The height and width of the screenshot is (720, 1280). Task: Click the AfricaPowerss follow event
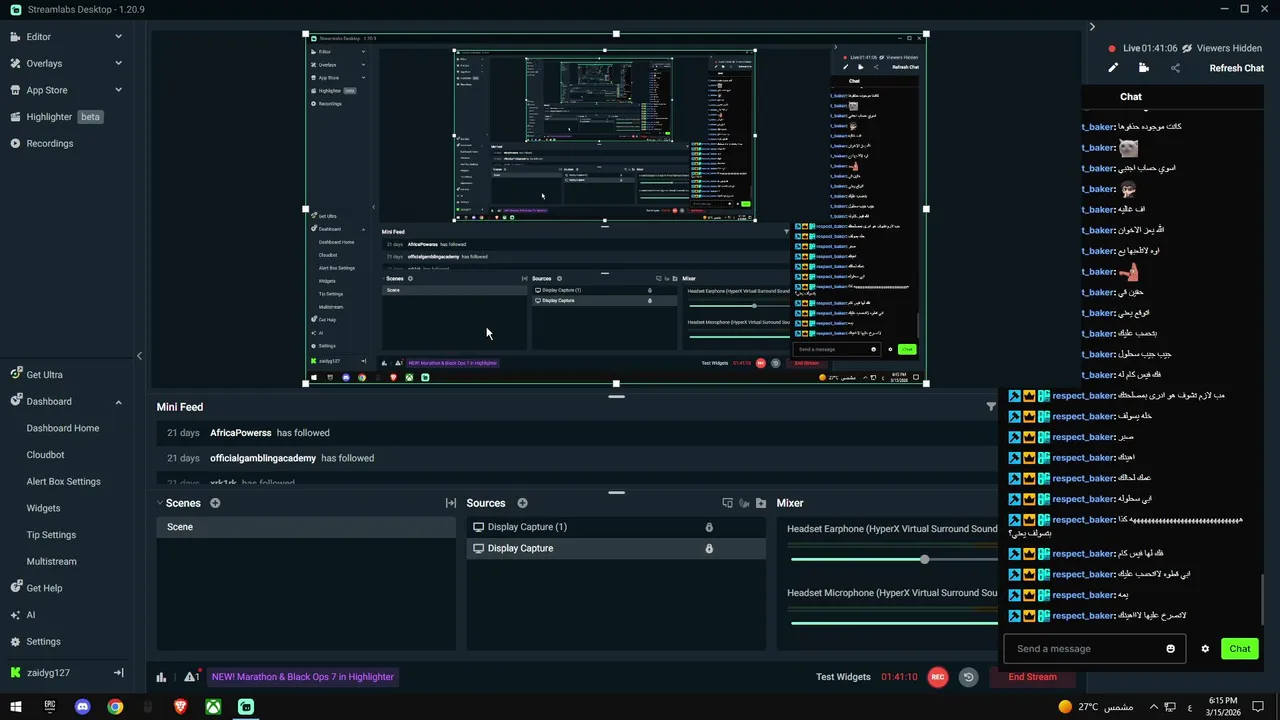tap(576, 433)
